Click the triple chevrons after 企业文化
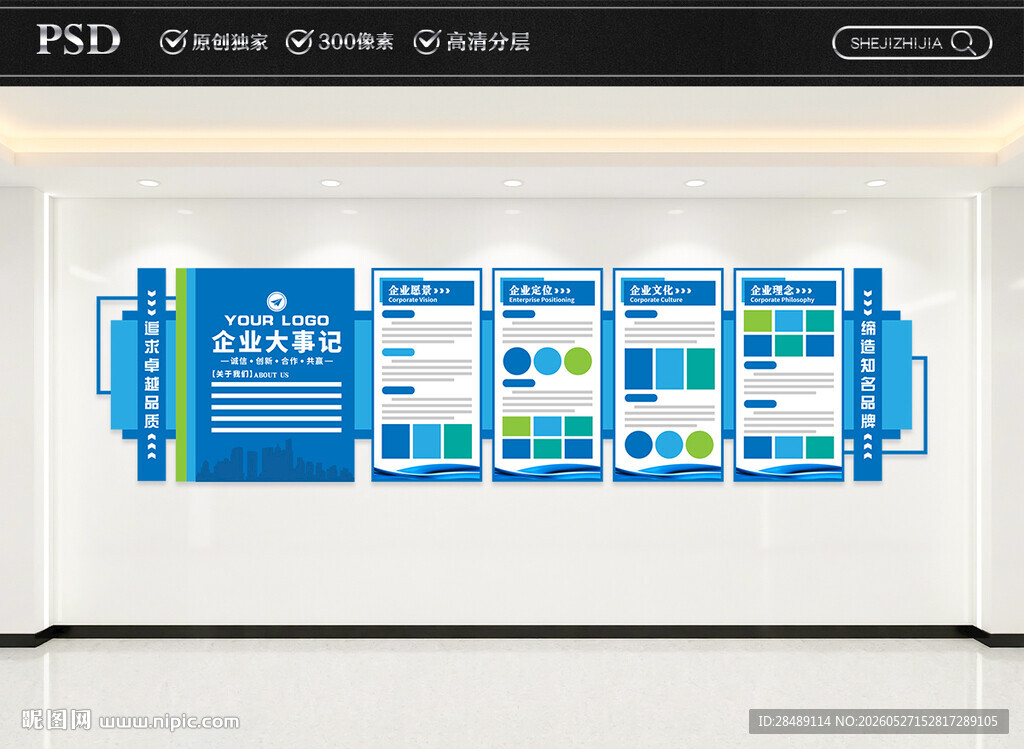 tap(683, 291)
